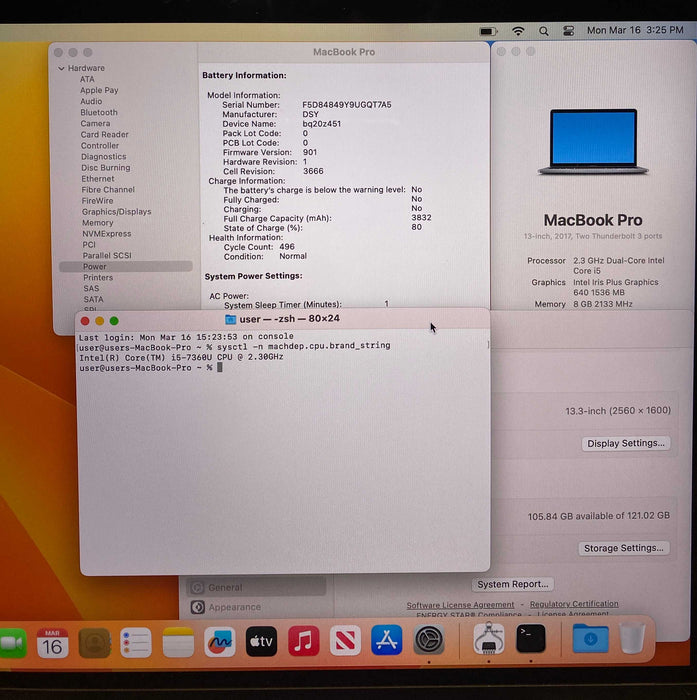Select Disc Burning in the hardware list
The image size is (697, 700).
pos(106,168)
